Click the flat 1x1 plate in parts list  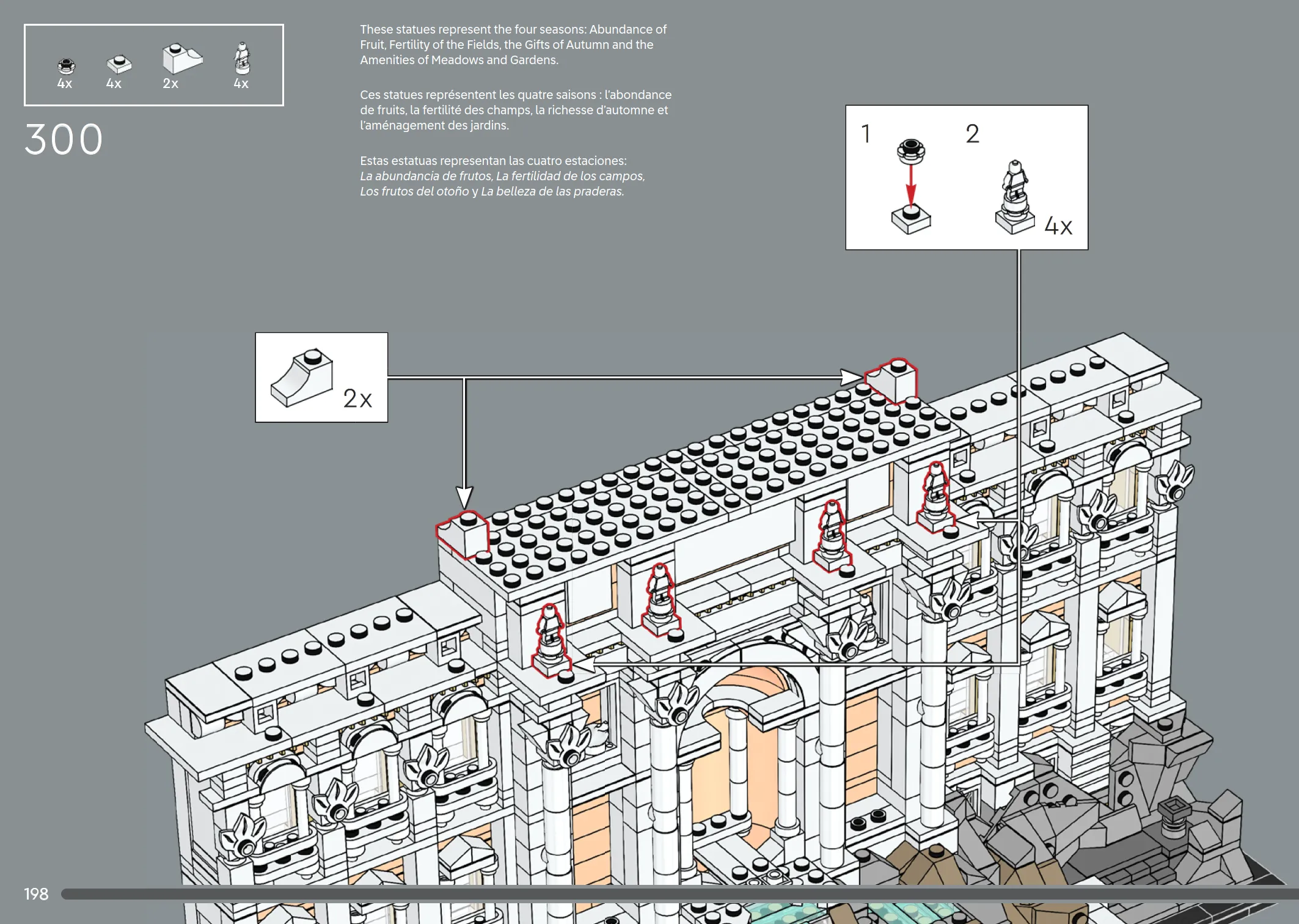pyautogui.click(x=119, y=64)
